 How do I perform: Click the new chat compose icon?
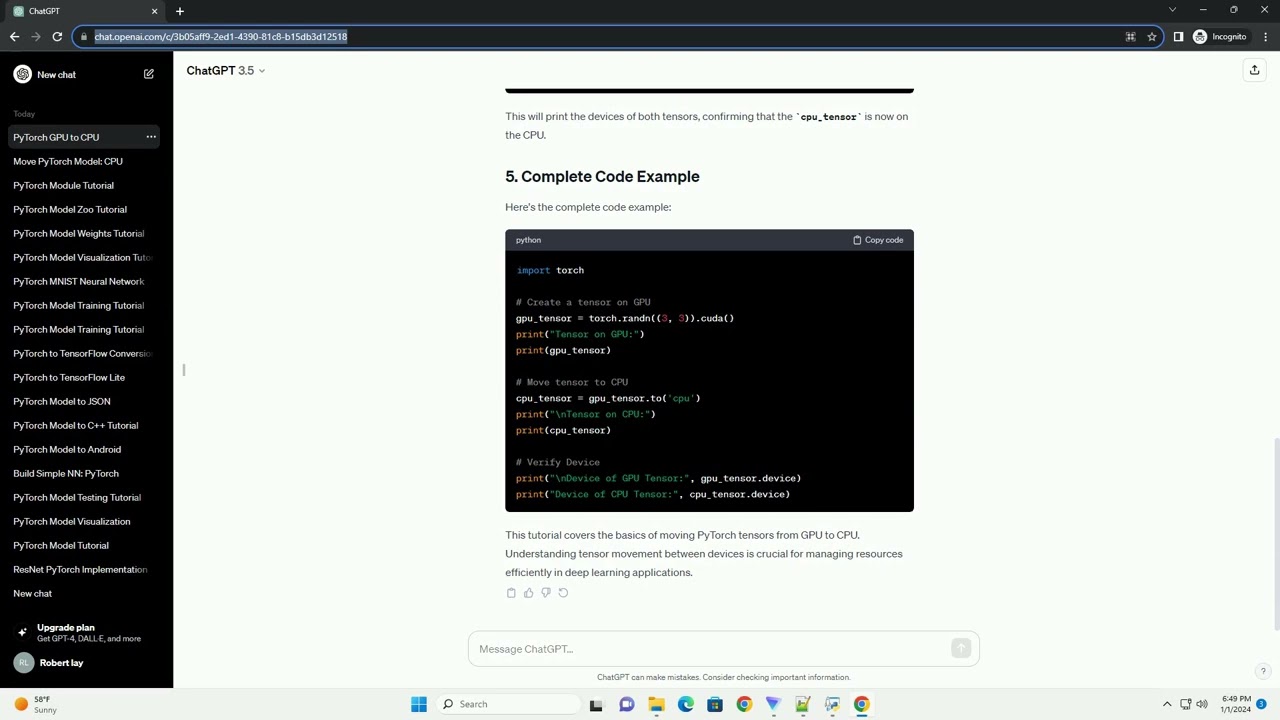[149, 74]
